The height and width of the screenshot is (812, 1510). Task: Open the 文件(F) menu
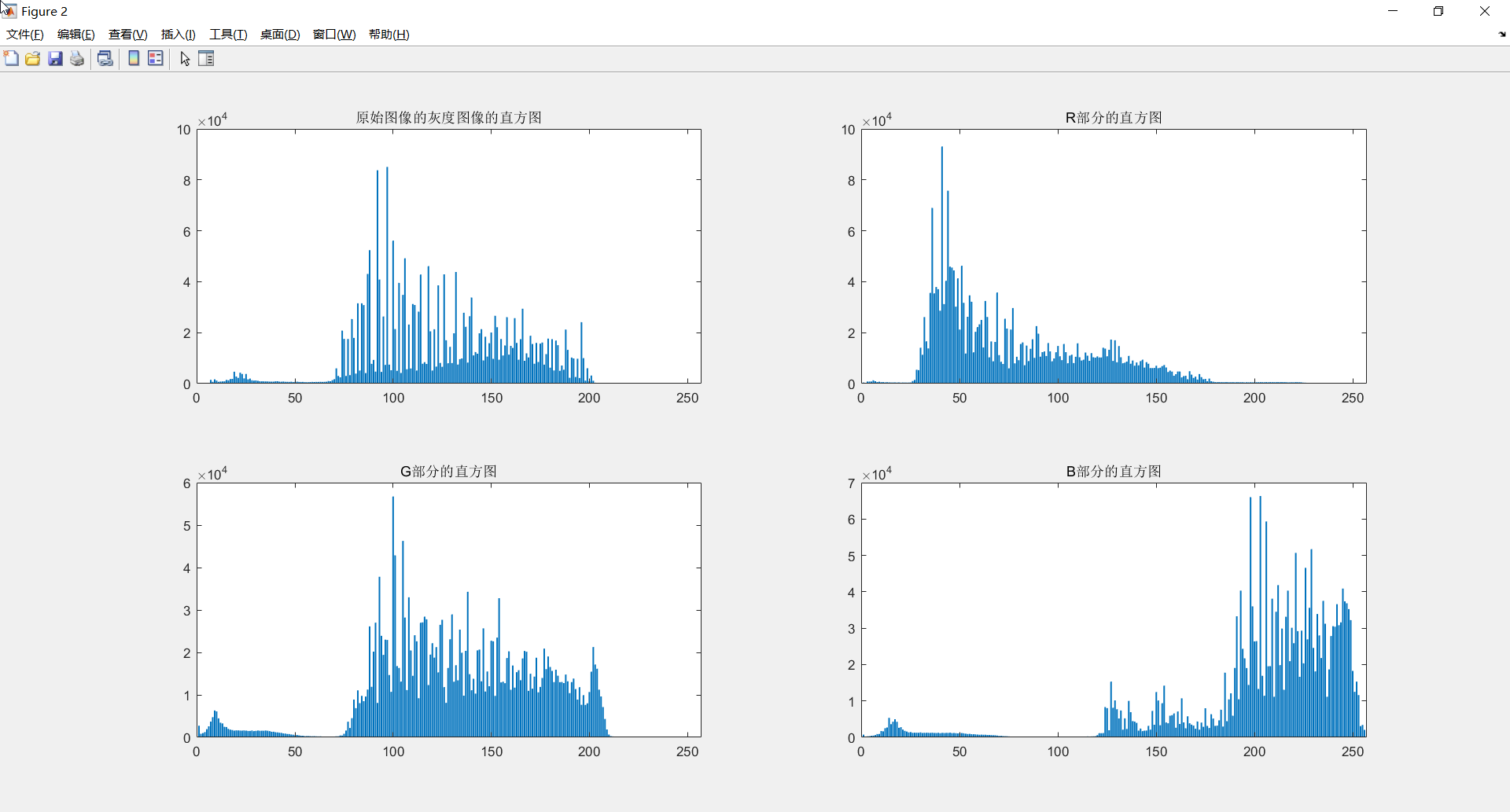pyautogui.click(x=24, y=34)
